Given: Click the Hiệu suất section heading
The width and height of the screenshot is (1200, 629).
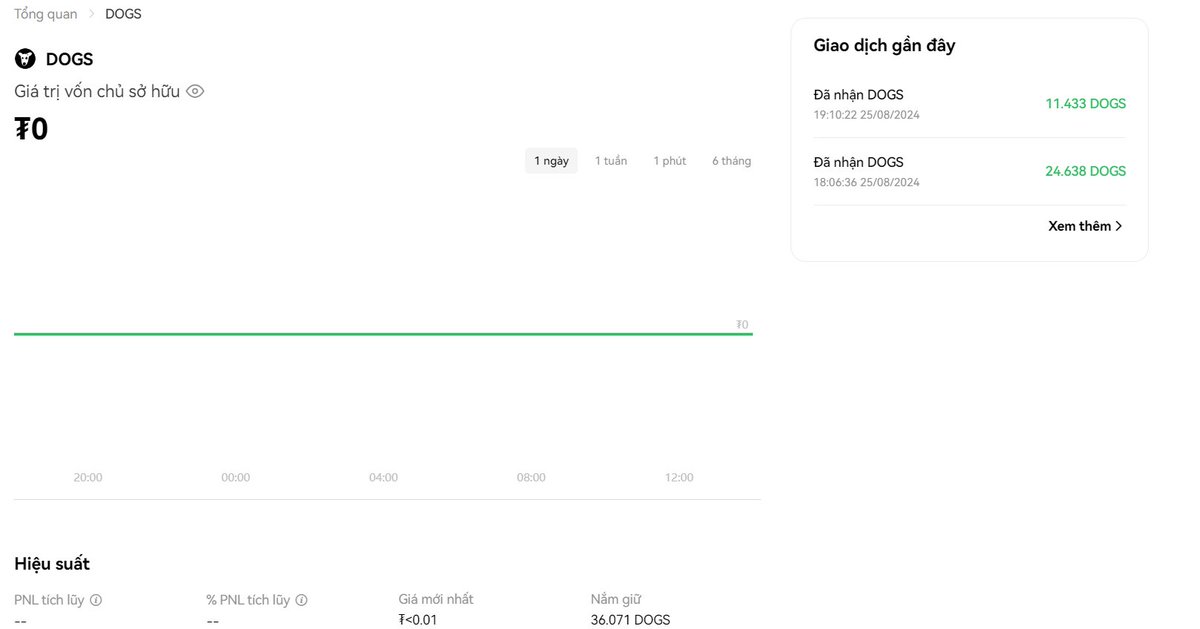Looking at the screenshot, I should (x=52, y=564).
